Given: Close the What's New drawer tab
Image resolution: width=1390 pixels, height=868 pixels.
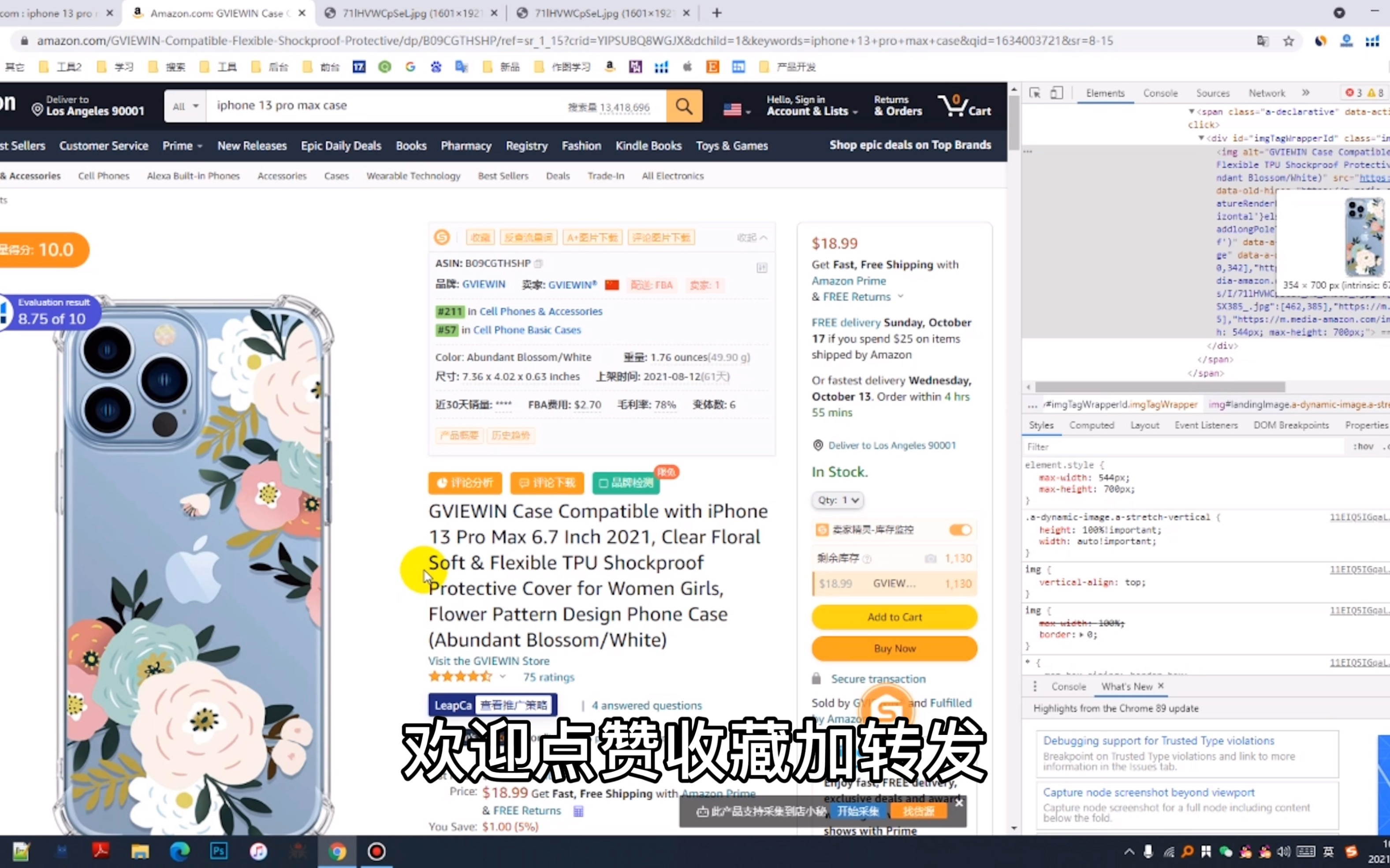Looking at the screenshot, I should pos(1161,686).
